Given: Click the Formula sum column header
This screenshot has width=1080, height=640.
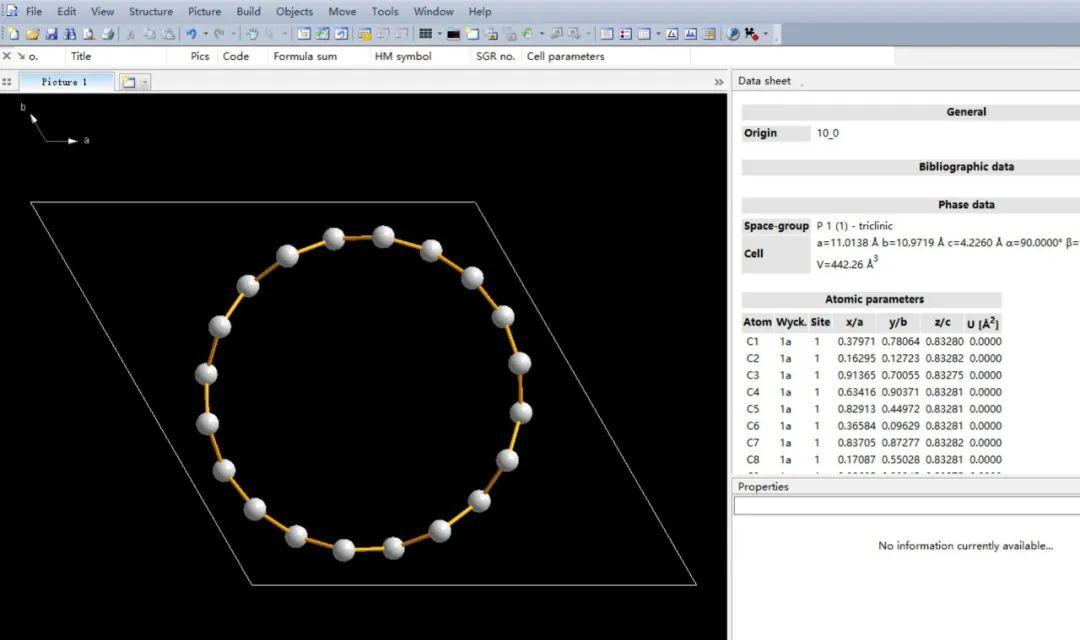Looking at the screenshot, I should (305, 57).
